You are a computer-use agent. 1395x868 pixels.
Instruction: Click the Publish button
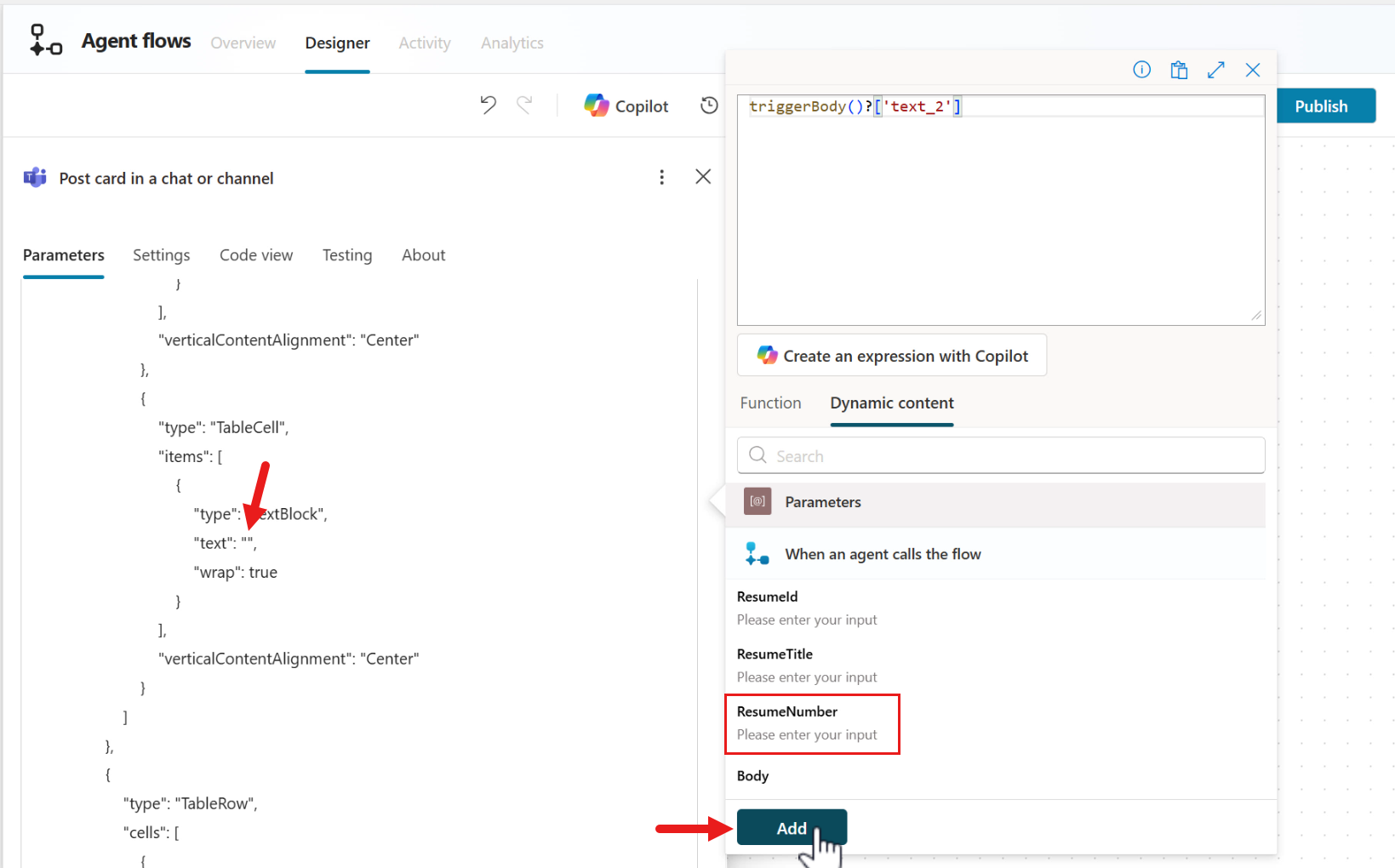click(x=1320, y=106)
